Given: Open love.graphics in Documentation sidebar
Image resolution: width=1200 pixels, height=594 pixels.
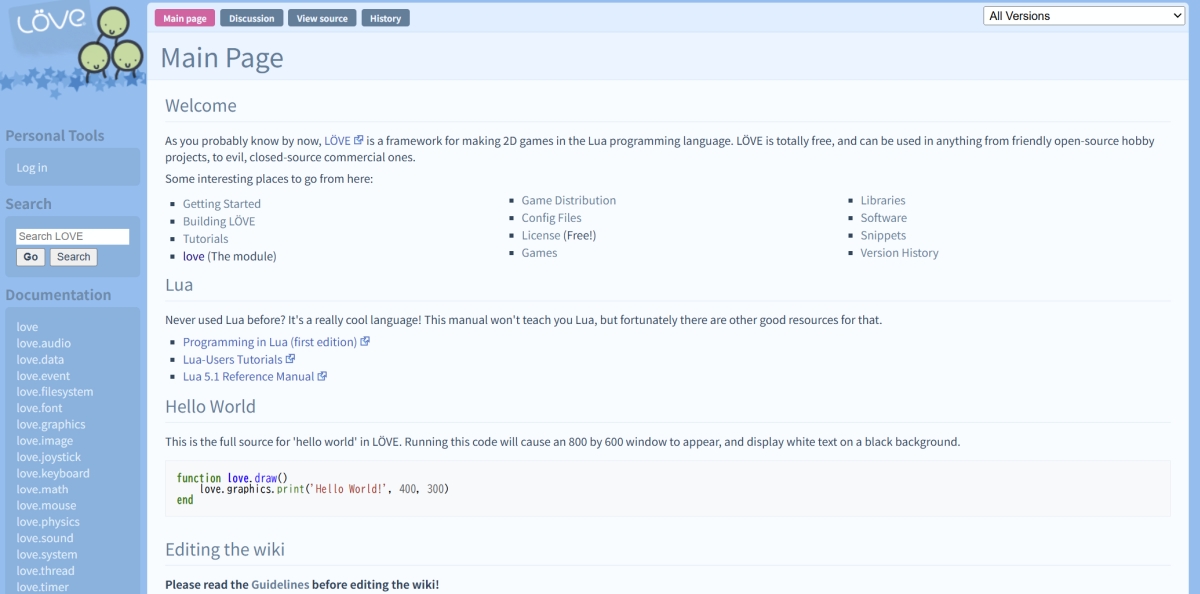Looking at the screenshot, I should point(51,424).
